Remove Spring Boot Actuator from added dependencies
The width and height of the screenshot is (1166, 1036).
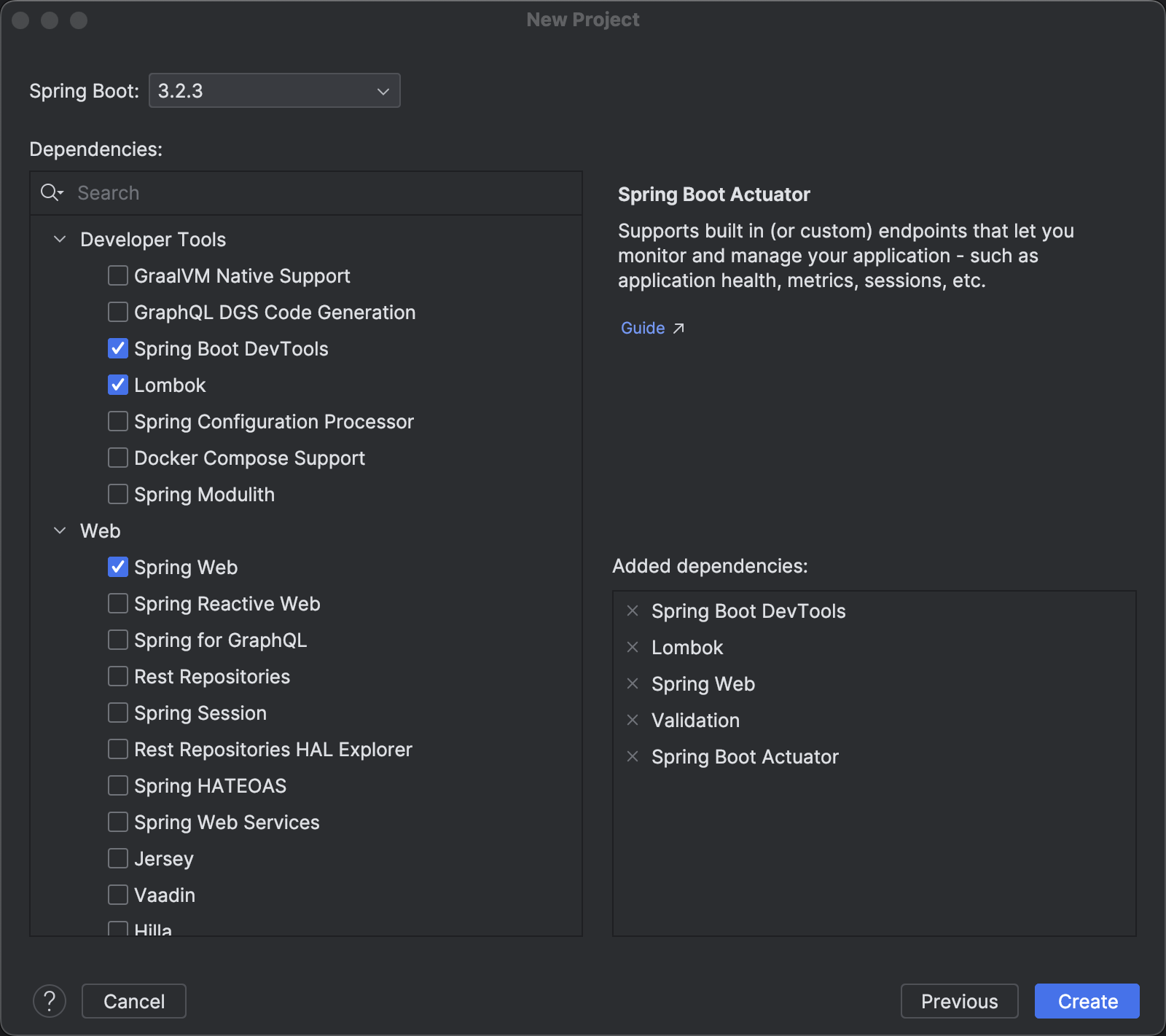pos(633,756)
